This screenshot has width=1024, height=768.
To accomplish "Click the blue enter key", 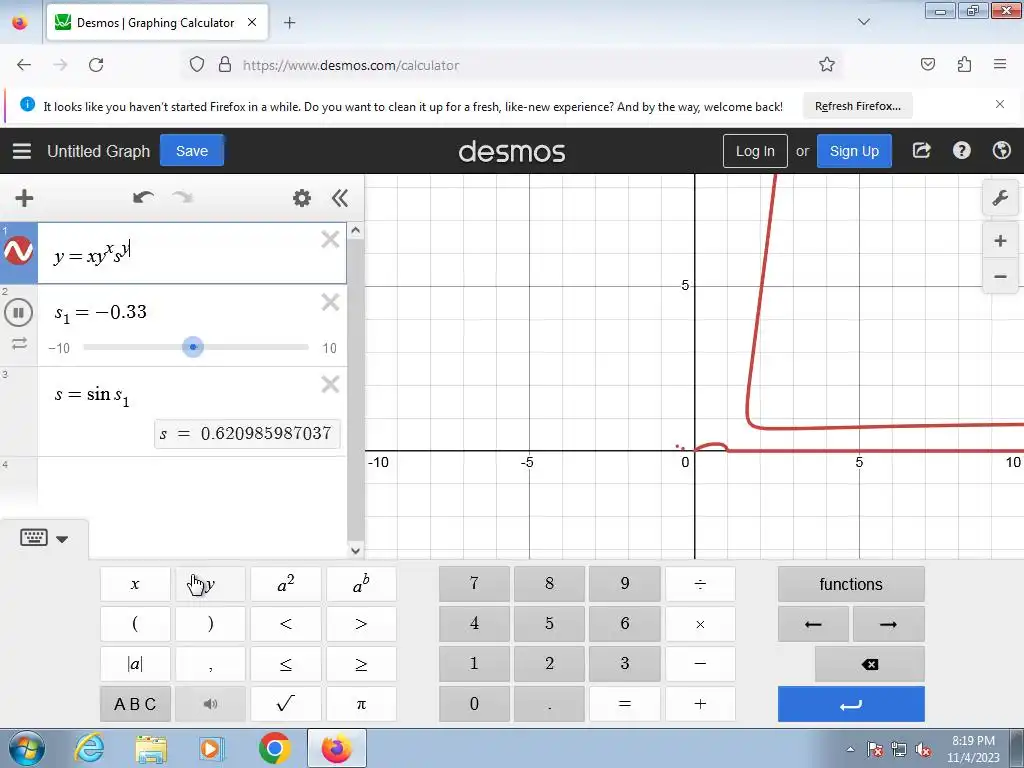I will pos(851,703).
